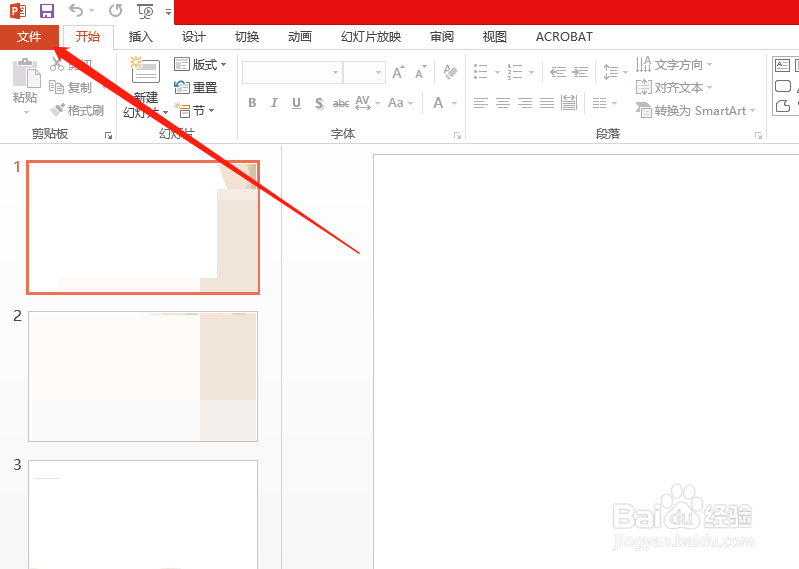799x569 pixels.
Task: Click decrease list level icon
Action: point(558,72)
